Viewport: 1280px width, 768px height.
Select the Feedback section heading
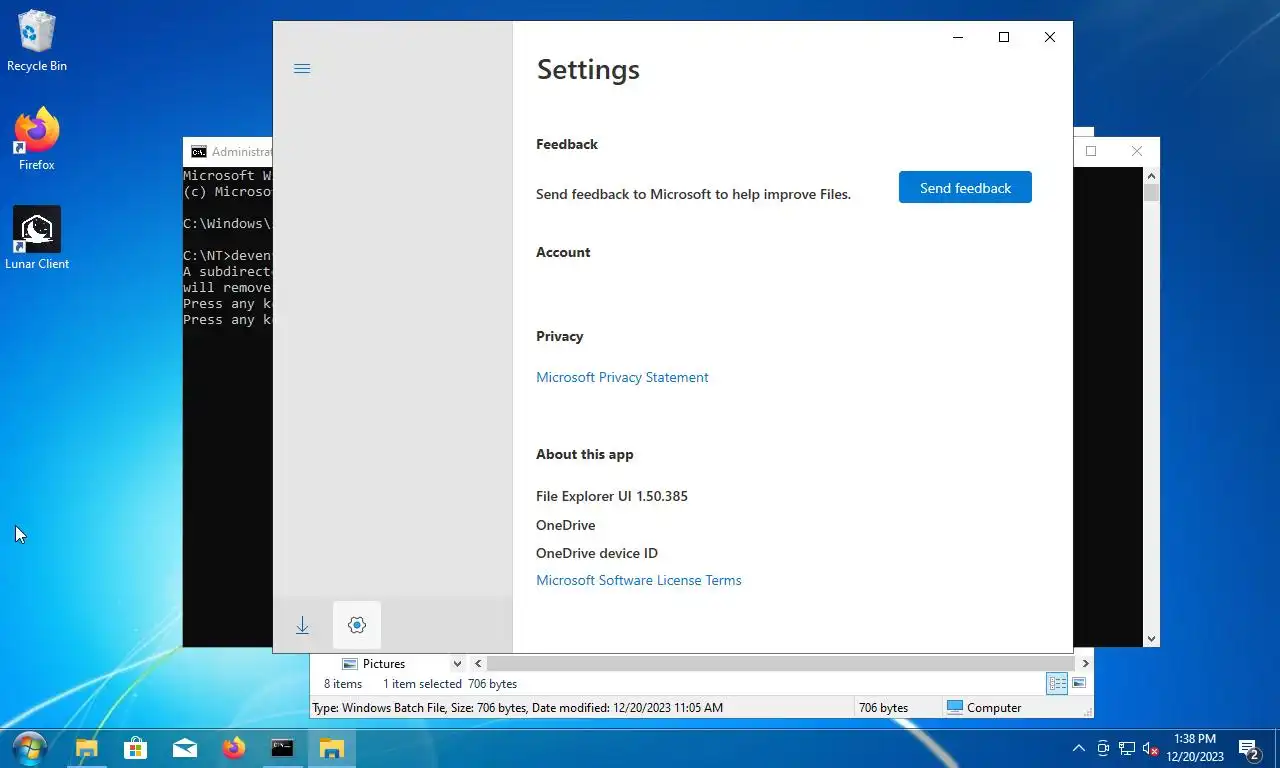[x=567, y=144]
